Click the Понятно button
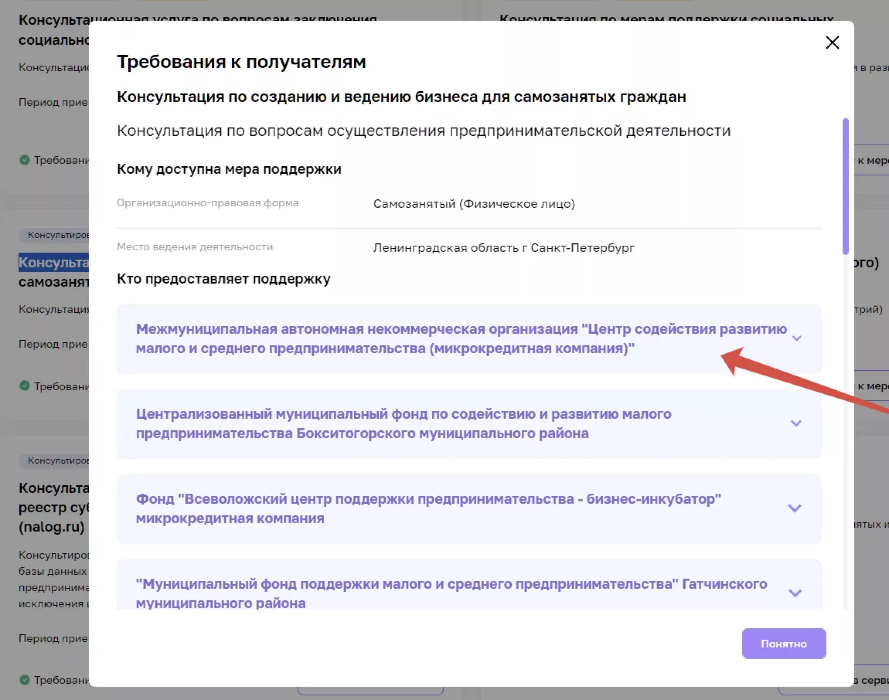The image size is (889, 700). pyautogui.click(x=783, y=643)
